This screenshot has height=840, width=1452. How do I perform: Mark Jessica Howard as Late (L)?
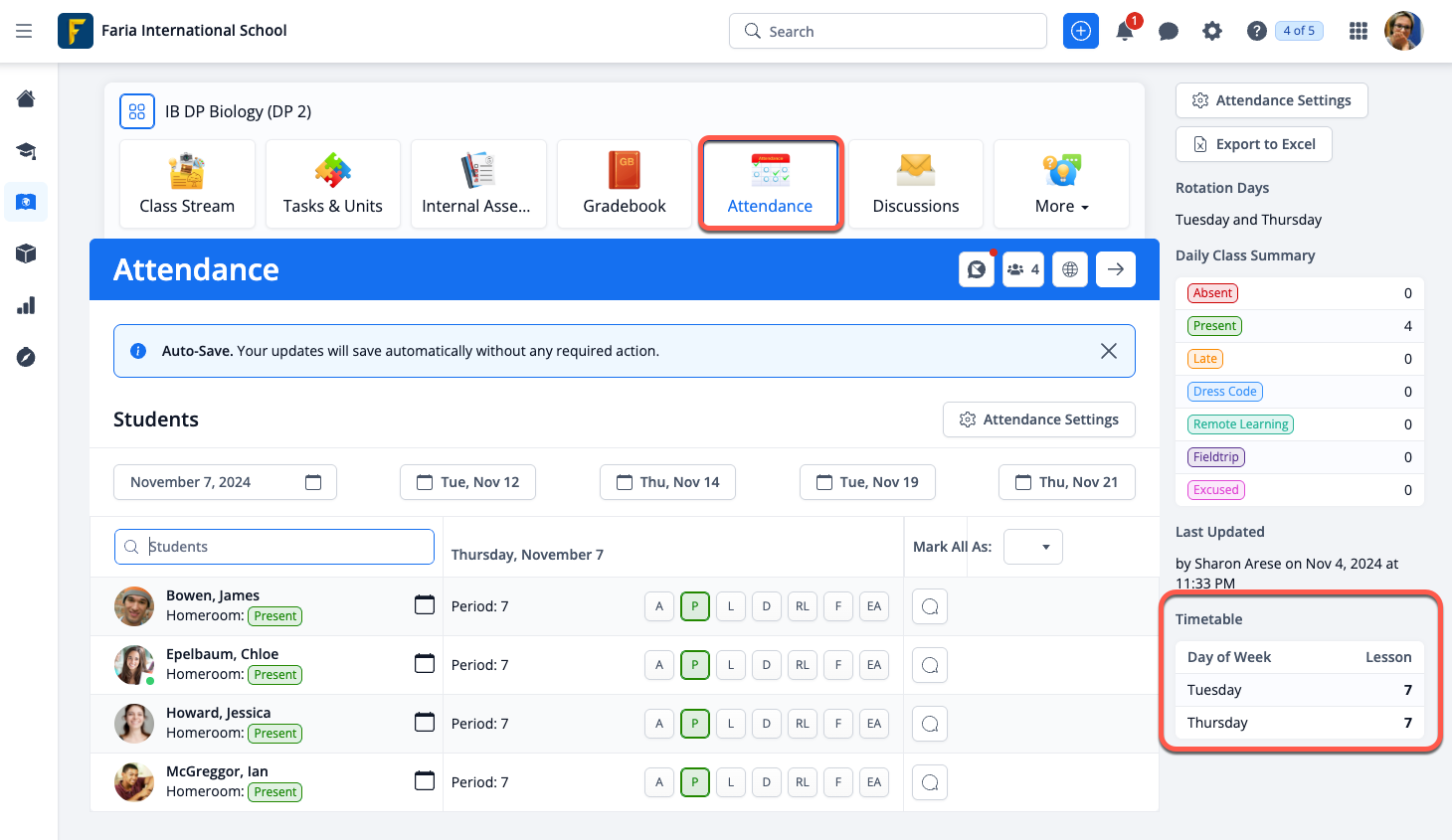click(x=731, y=724)
